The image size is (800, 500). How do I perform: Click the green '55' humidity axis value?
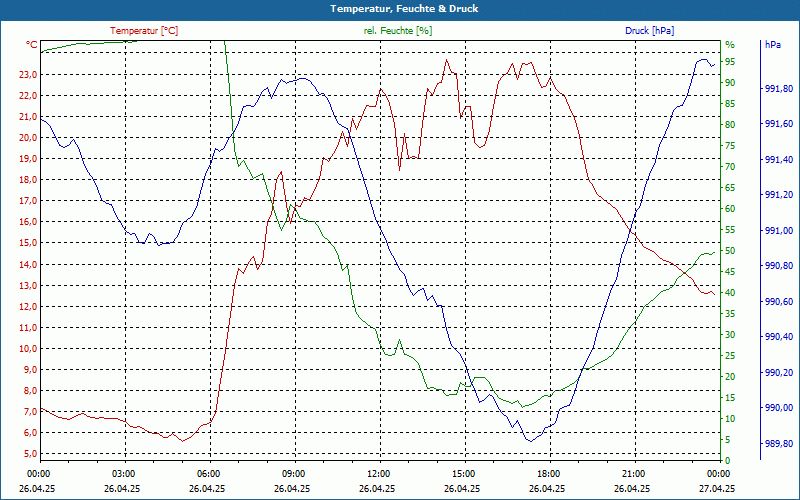[730, 230]
